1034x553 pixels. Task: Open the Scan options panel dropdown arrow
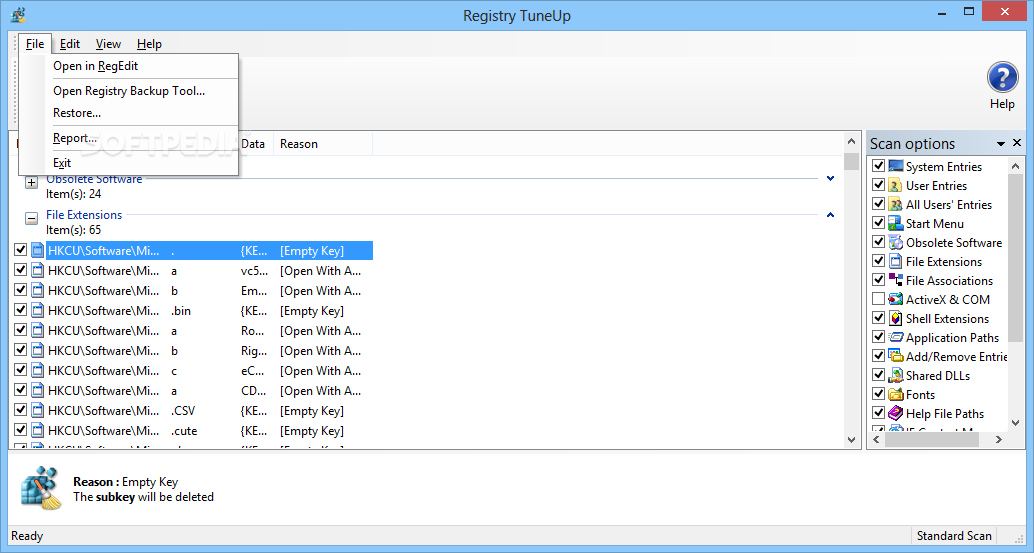click(x=1000, y=144)
